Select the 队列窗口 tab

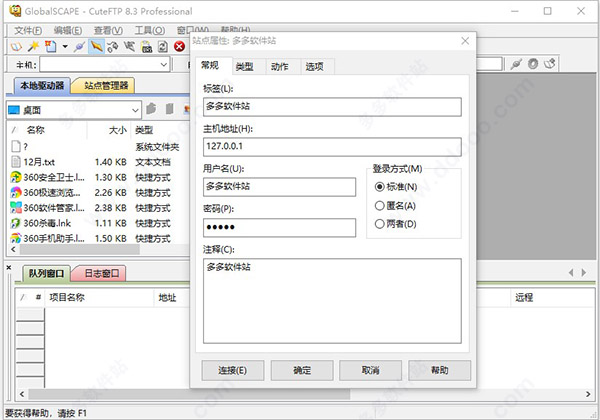tap(46, 273)
